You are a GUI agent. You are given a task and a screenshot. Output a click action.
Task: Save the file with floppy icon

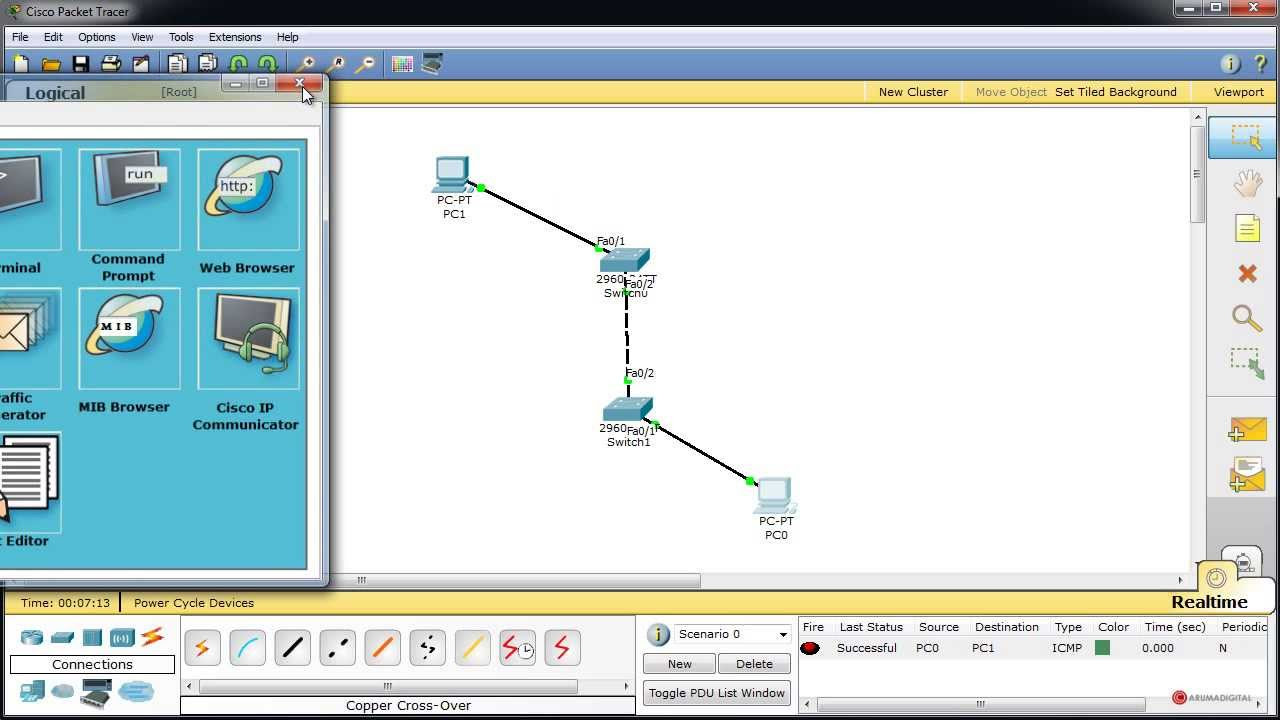click(x=81, y=64)
